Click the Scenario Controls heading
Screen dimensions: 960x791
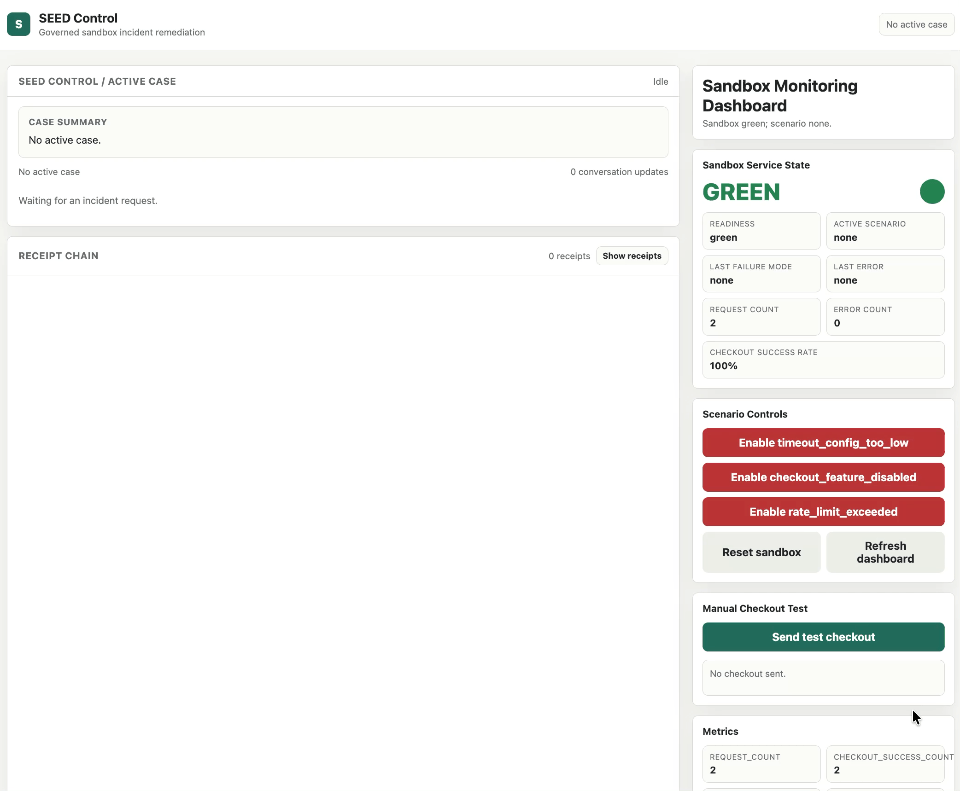click(744, 414)
